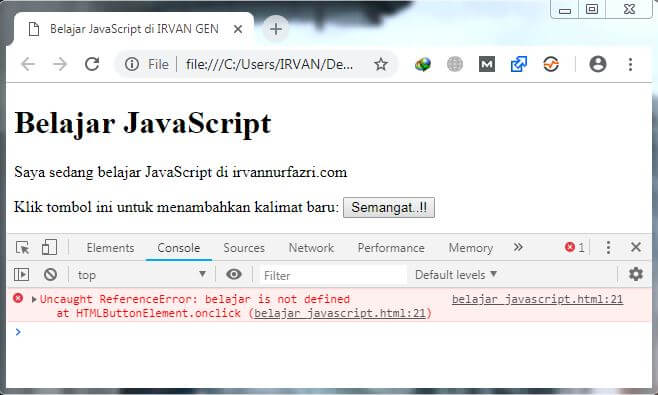Viewport: 658px width, 395px height.
Task: Open the Network tab
Action: pos(311,248)
